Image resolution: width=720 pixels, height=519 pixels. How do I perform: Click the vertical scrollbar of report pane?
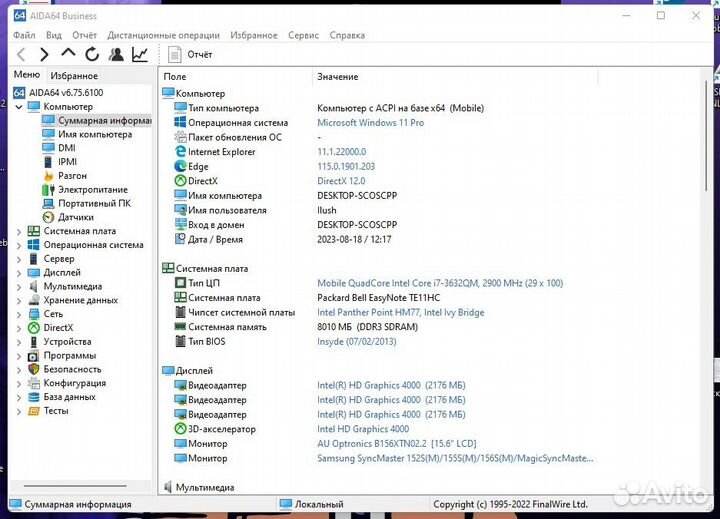click(706, 135)
